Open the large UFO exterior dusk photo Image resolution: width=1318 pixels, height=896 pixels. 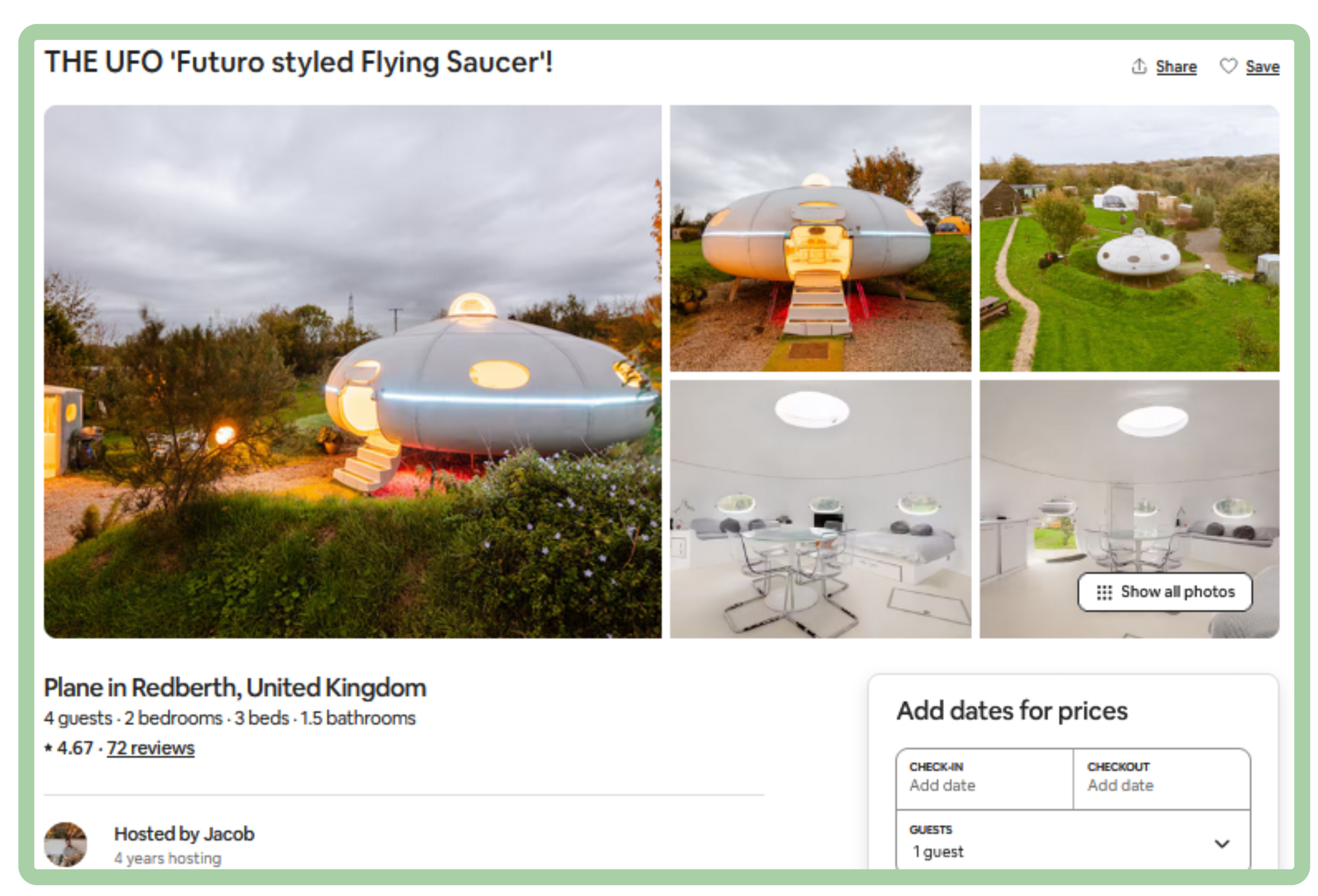tap(352, 371)
